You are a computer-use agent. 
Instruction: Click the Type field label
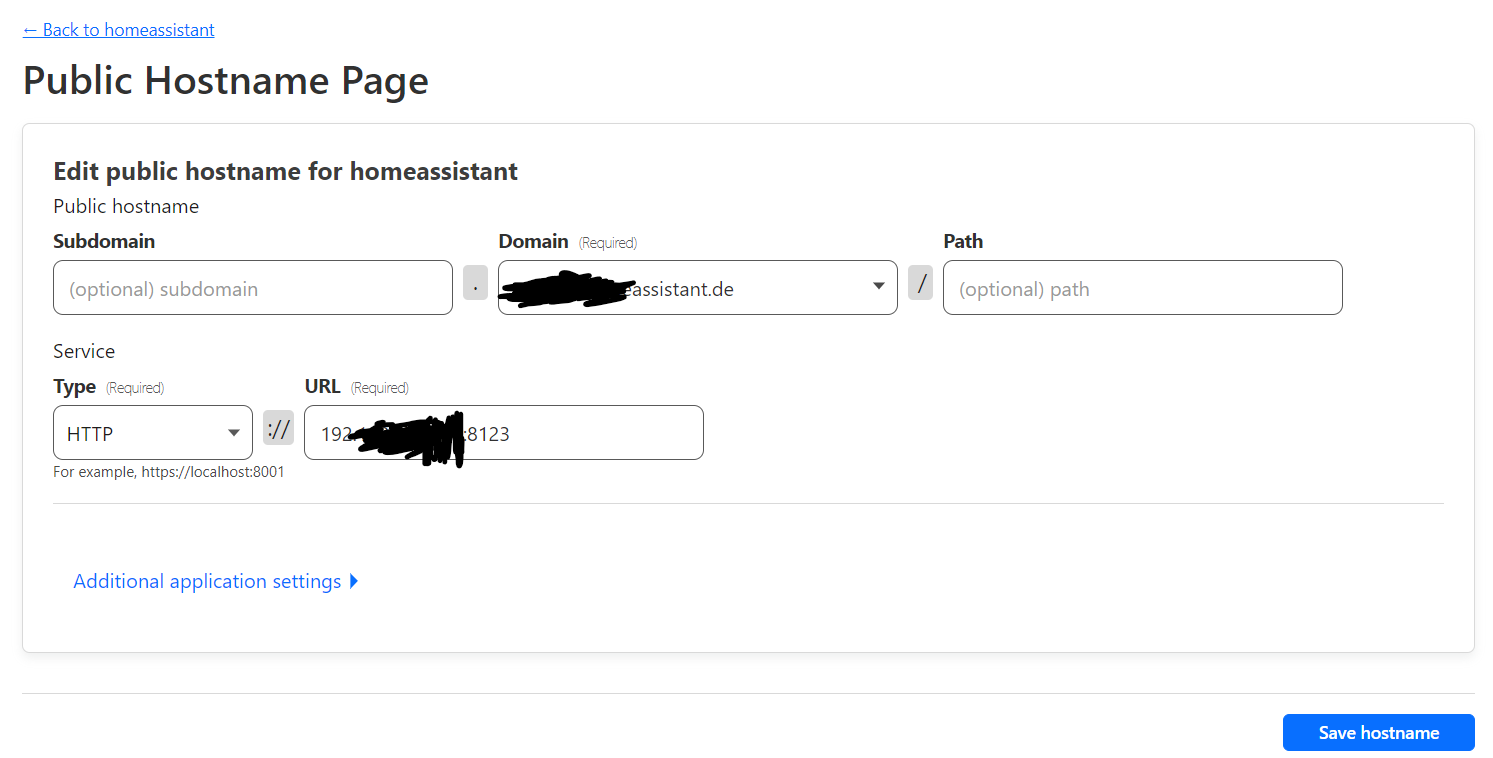[x=75, y=386]
